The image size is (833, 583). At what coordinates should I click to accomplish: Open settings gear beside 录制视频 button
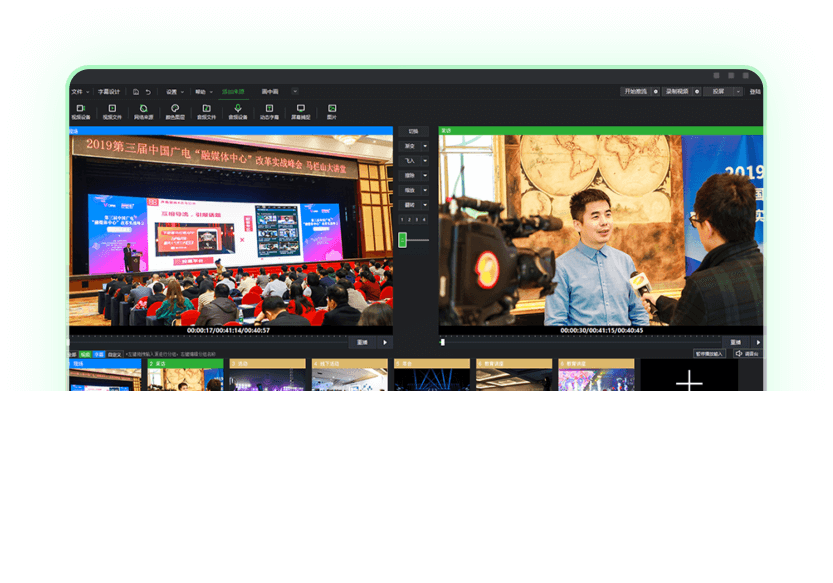(x=697, y=91)
